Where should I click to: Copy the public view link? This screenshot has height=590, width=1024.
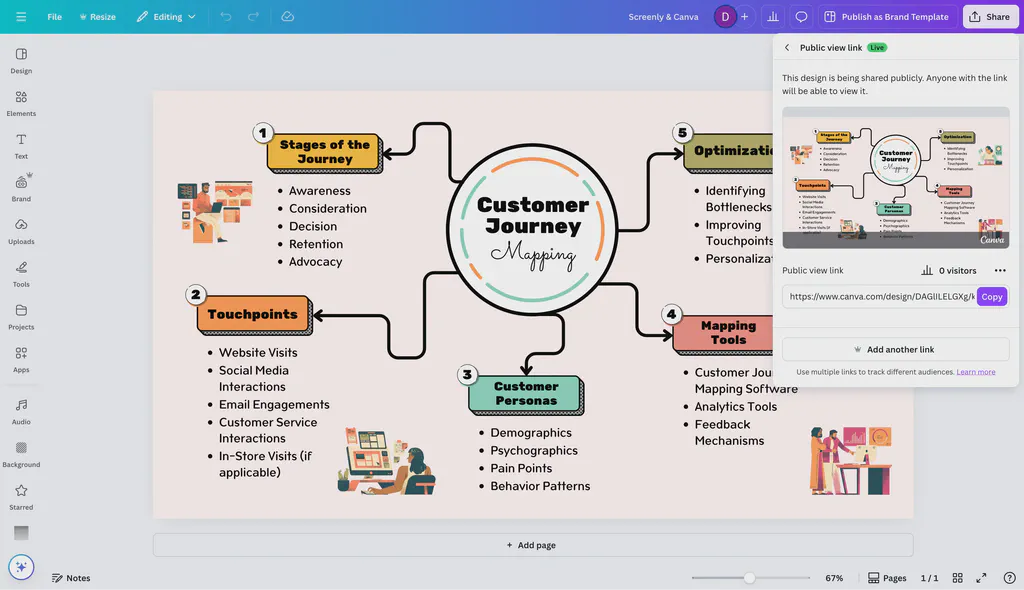pos(991,296)
